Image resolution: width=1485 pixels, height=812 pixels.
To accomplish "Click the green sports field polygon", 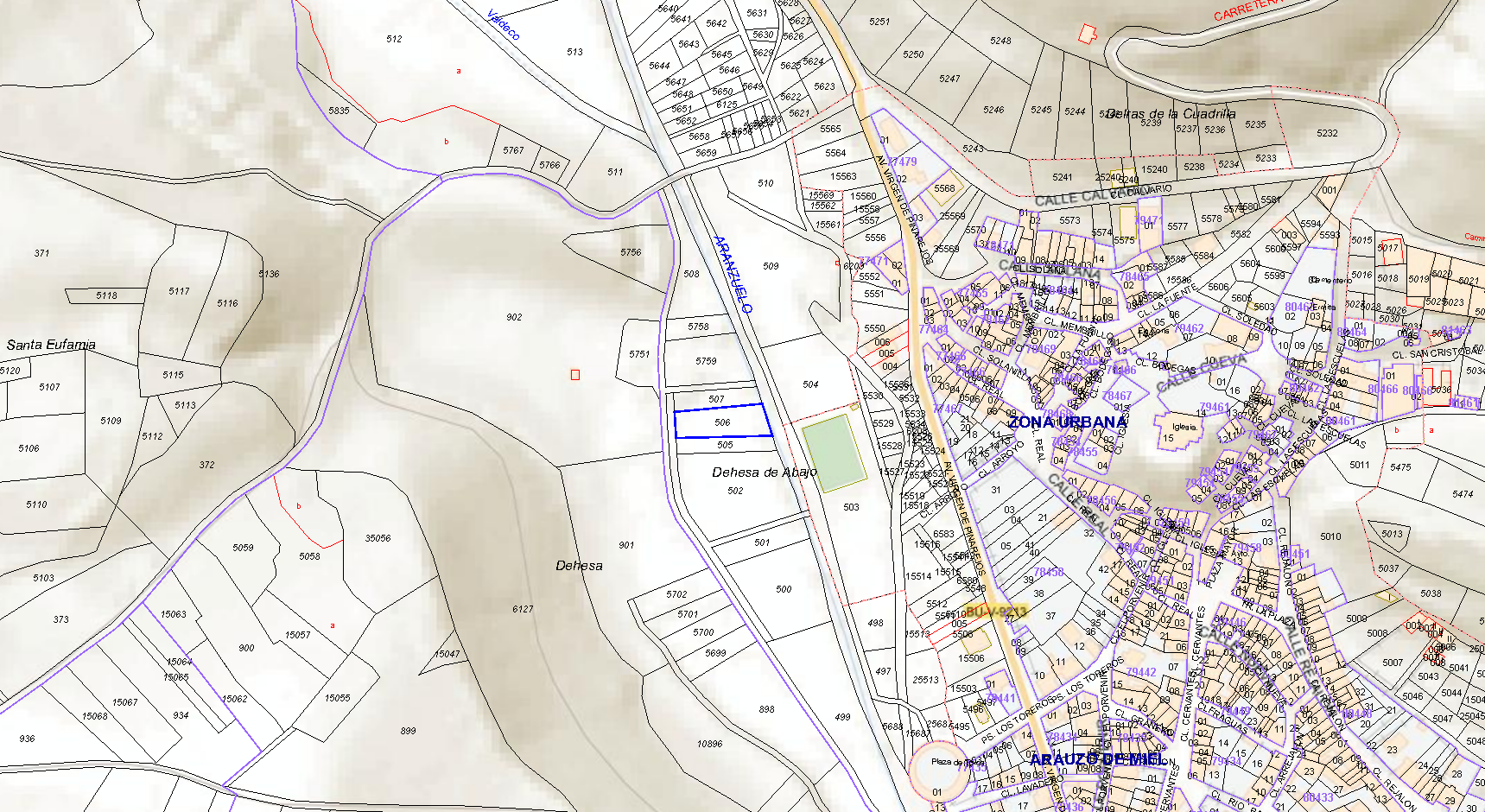I will 833,454.
